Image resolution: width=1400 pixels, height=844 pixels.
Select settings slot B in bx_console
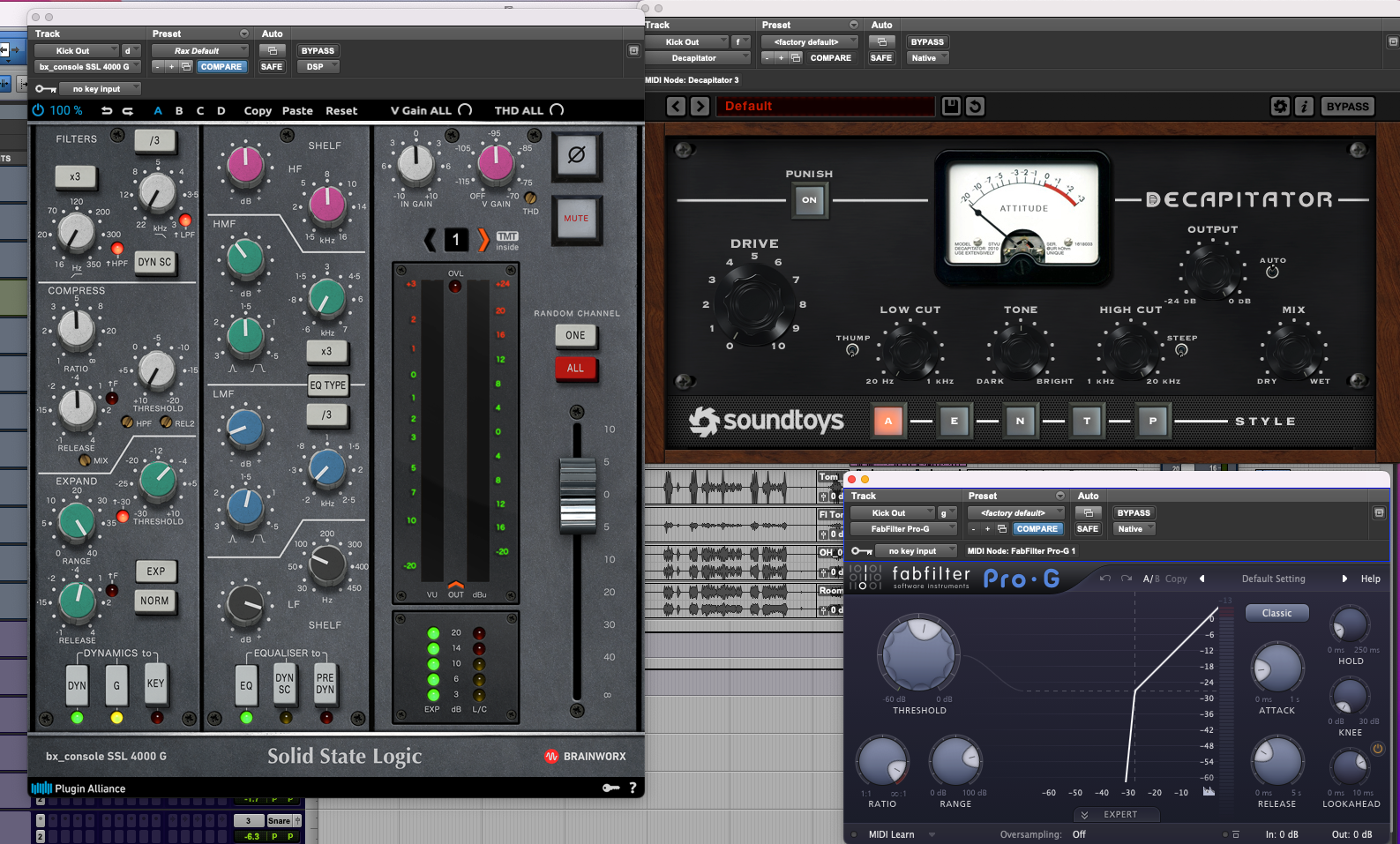[x=179, y=111]
